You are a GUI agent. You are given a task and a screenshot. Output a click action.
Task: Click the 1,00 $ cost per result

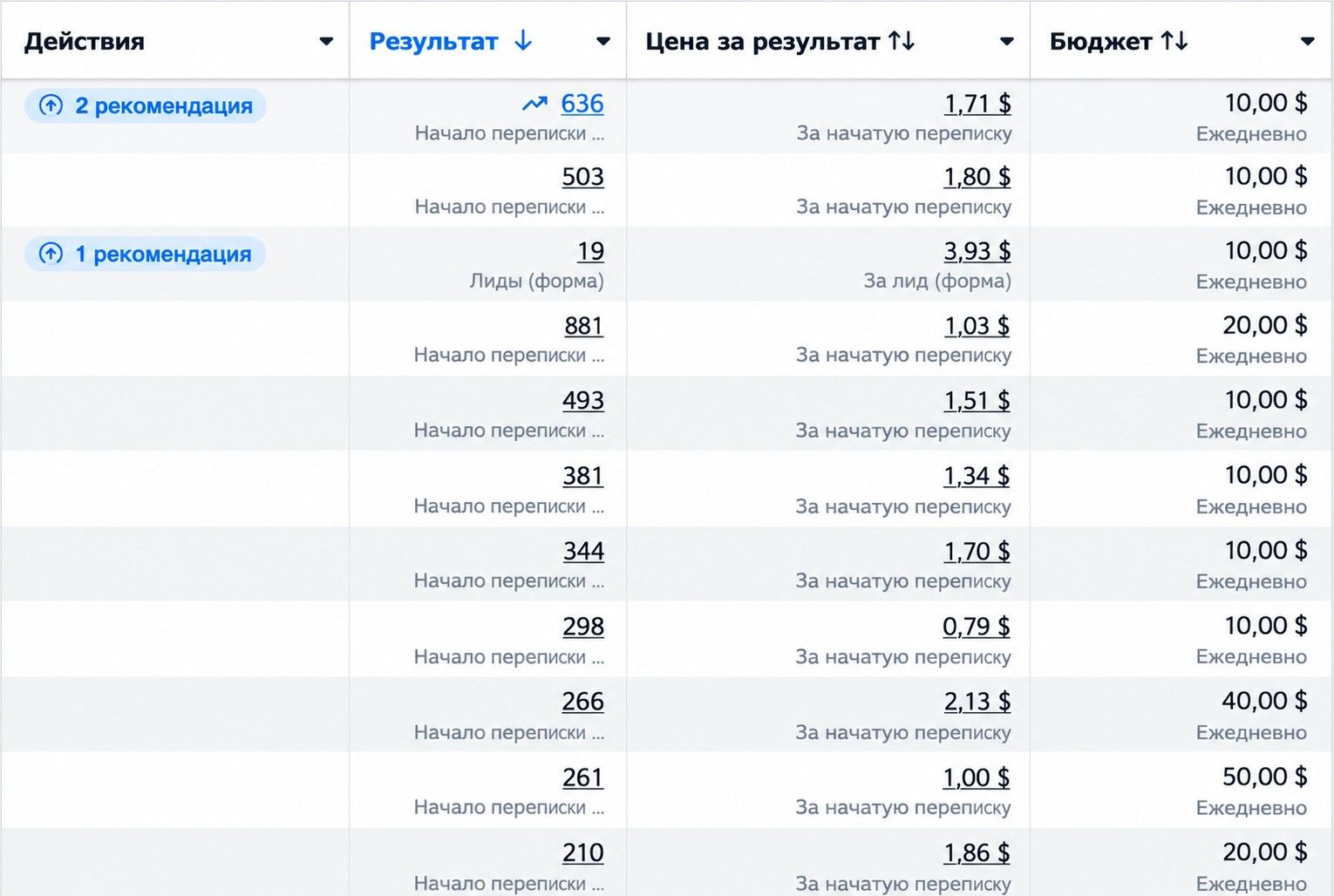click(977, 777)
